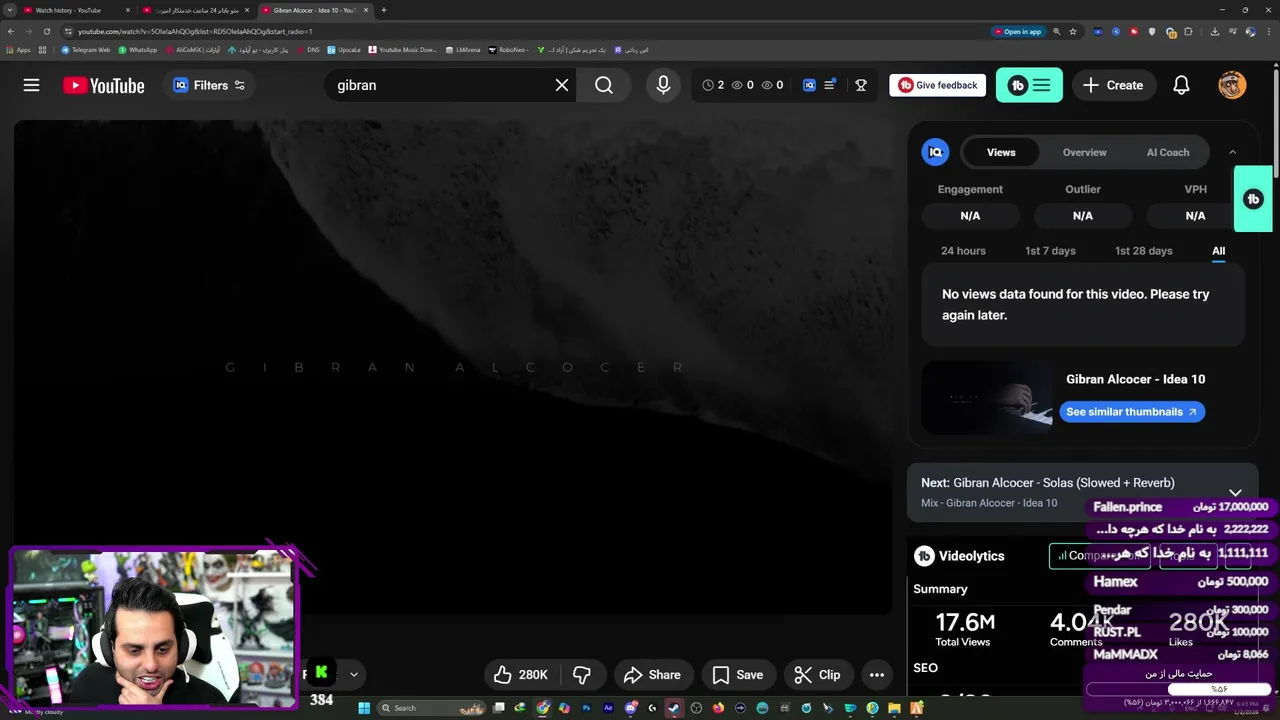Screen dimensions: 1280x720
Task: Clear the search box with the X
Action: [x=562, y=85]
